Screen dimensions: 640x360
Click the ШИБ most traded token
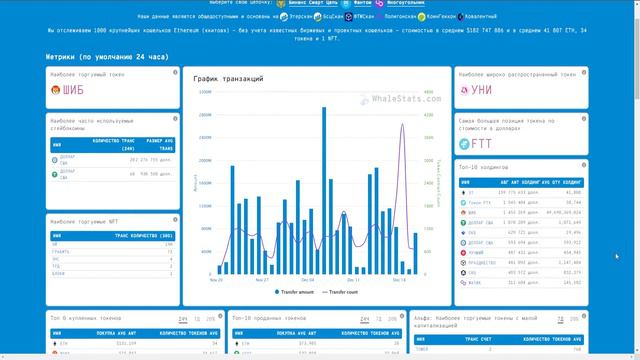click(x=73, y=90)
